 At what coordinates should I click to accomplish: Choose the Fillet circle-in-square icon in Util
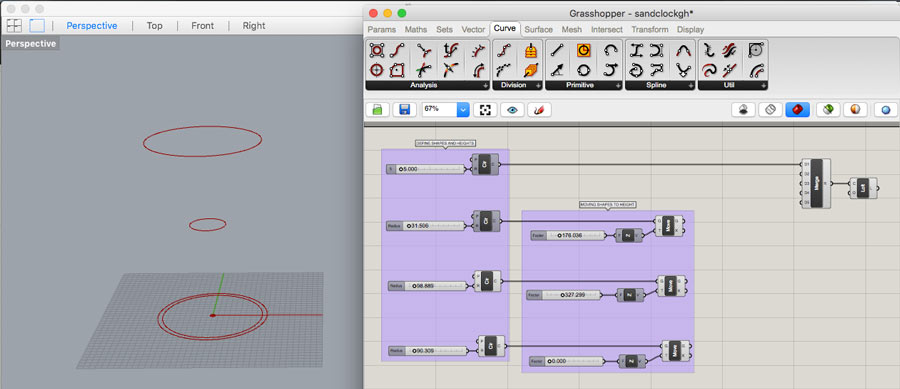point(755,50)
